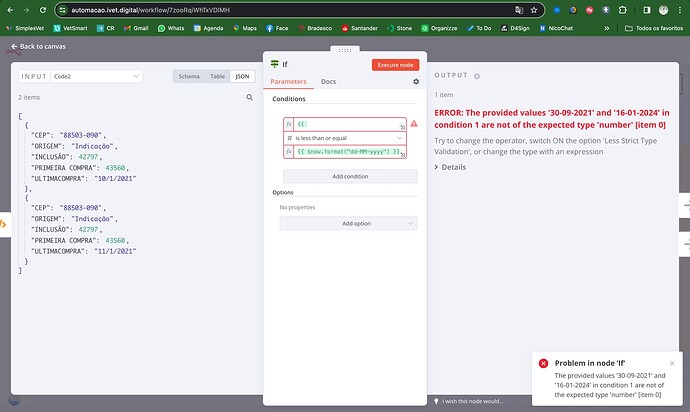
Task: Click the $now.format expression field
Action: [349, 152]
